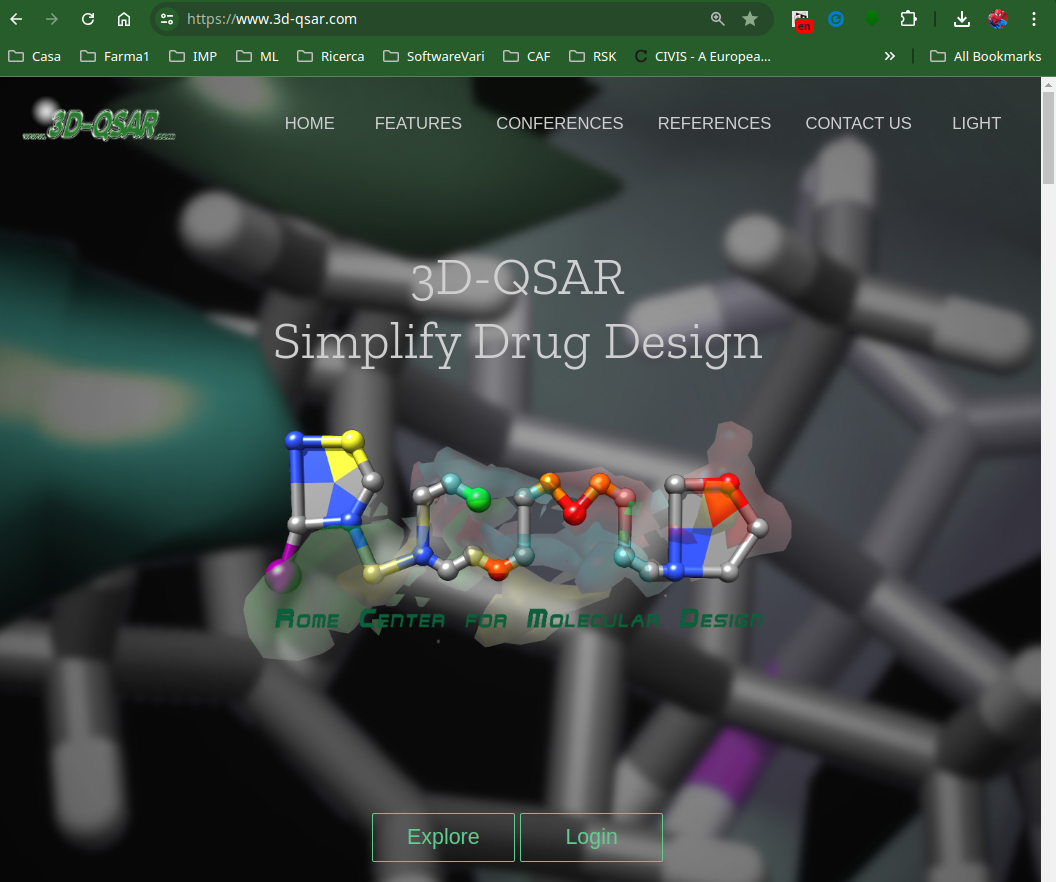1056x882 pixels.
Task: Click the zoom magnifier icon in address bar
Action: [718, 19]
